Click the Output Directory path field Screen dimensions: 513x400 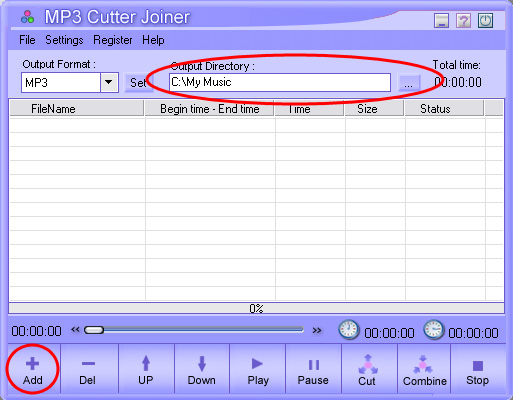click(x=280, y=82)
